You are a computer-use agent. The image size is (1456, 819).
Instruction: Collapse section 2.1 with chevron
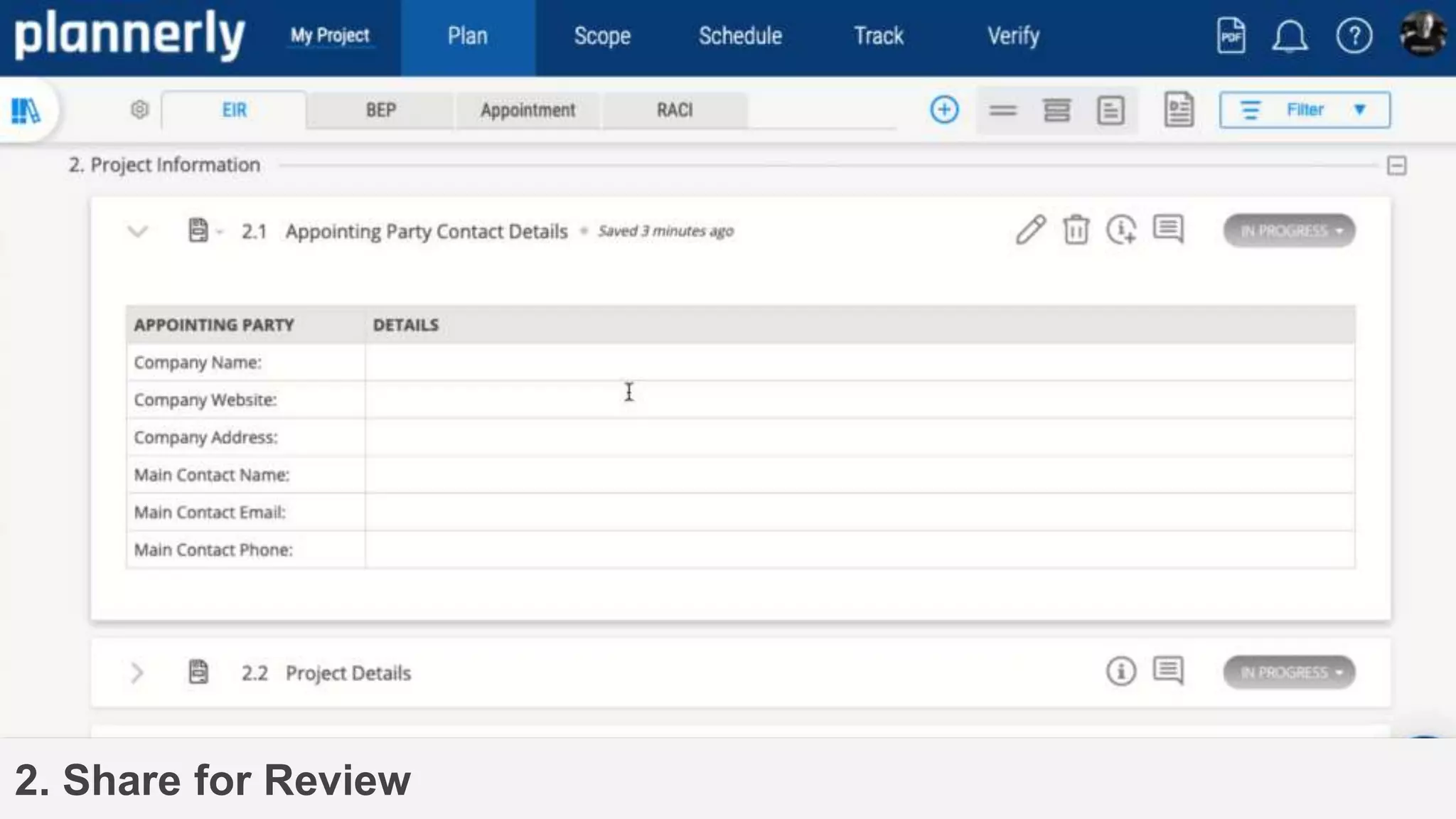[x=137, y=231]
